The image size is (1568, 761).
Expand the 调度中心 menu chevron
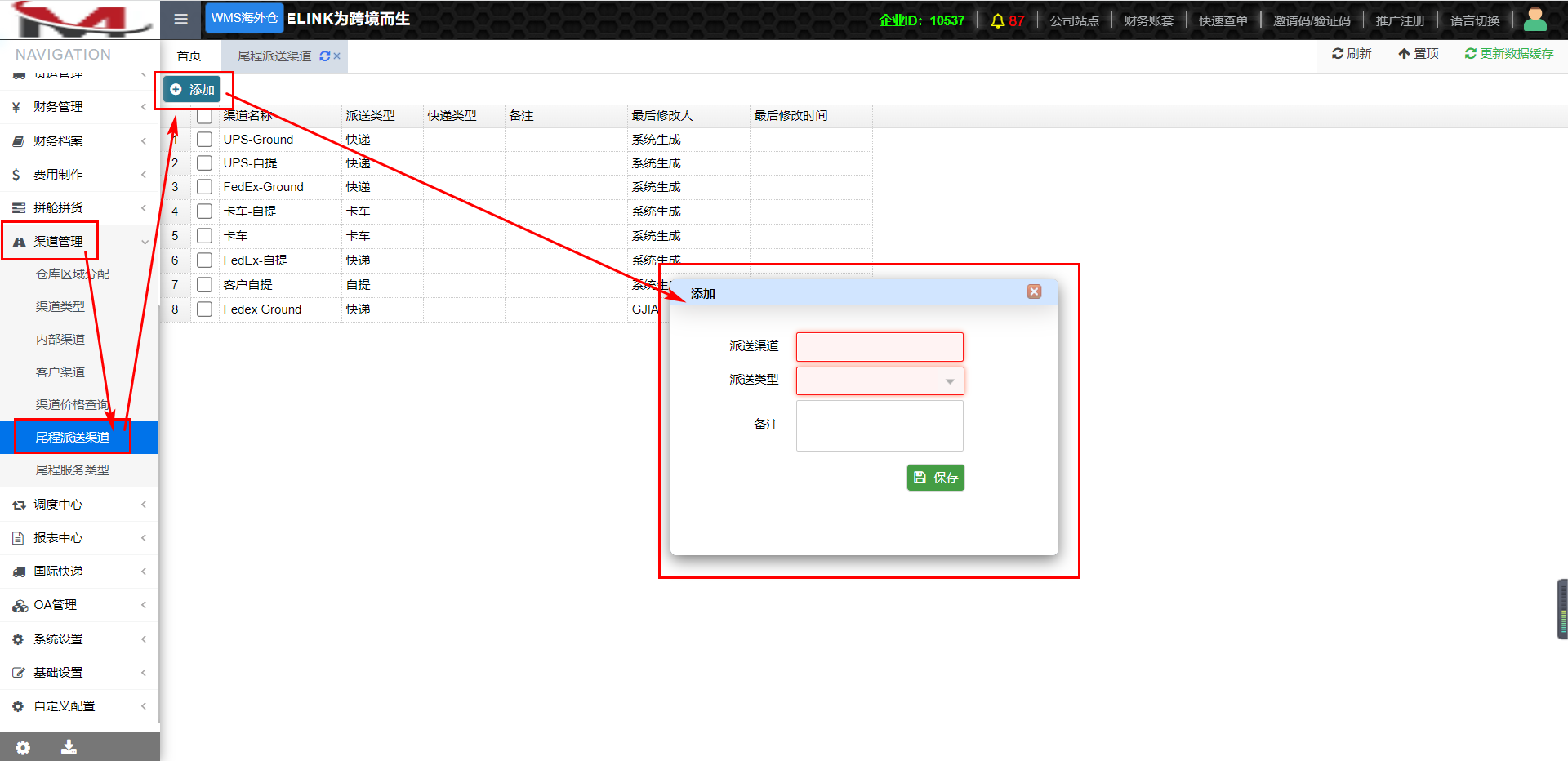[144, 505]
